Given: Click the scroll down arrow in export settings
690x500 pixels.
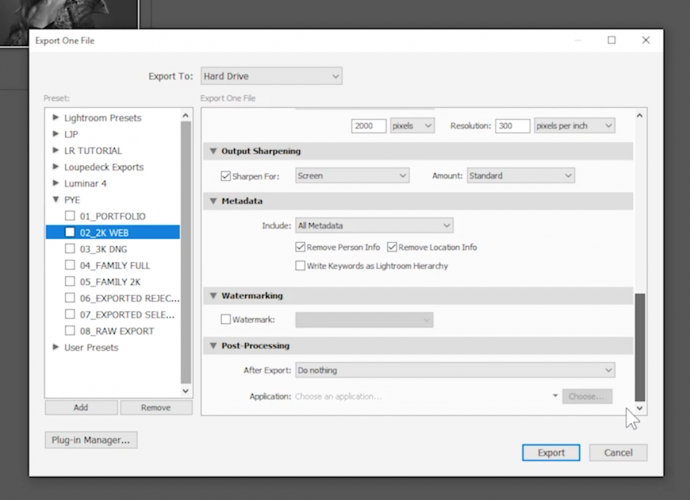Looking at the screenshot, I should pos(640,408).
